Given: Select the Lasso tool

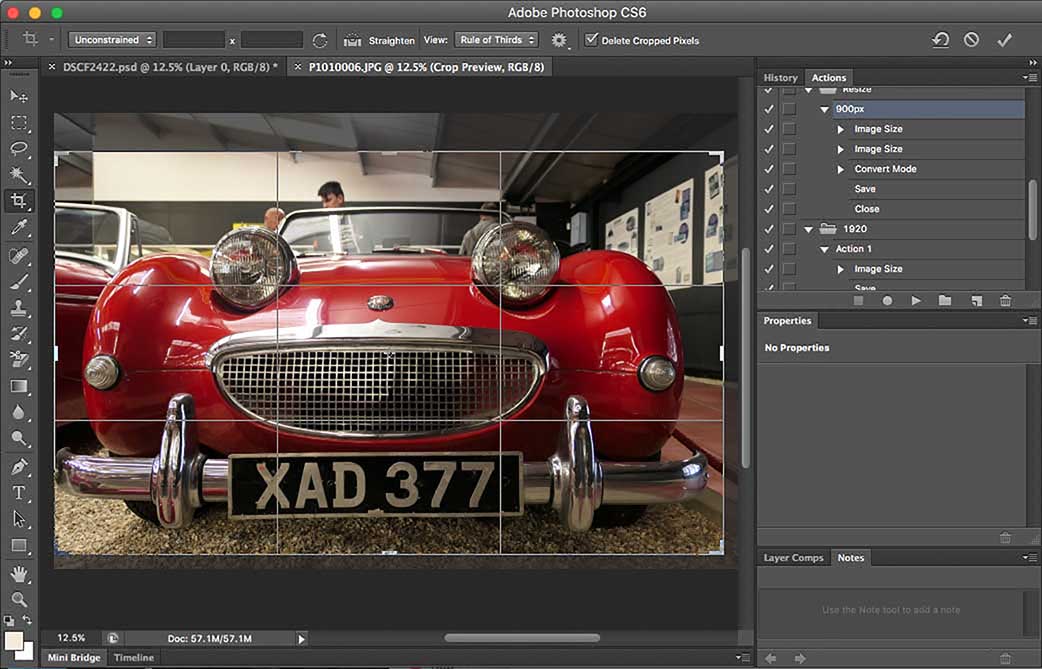Looking at the screenshot, I should [19, 149].
